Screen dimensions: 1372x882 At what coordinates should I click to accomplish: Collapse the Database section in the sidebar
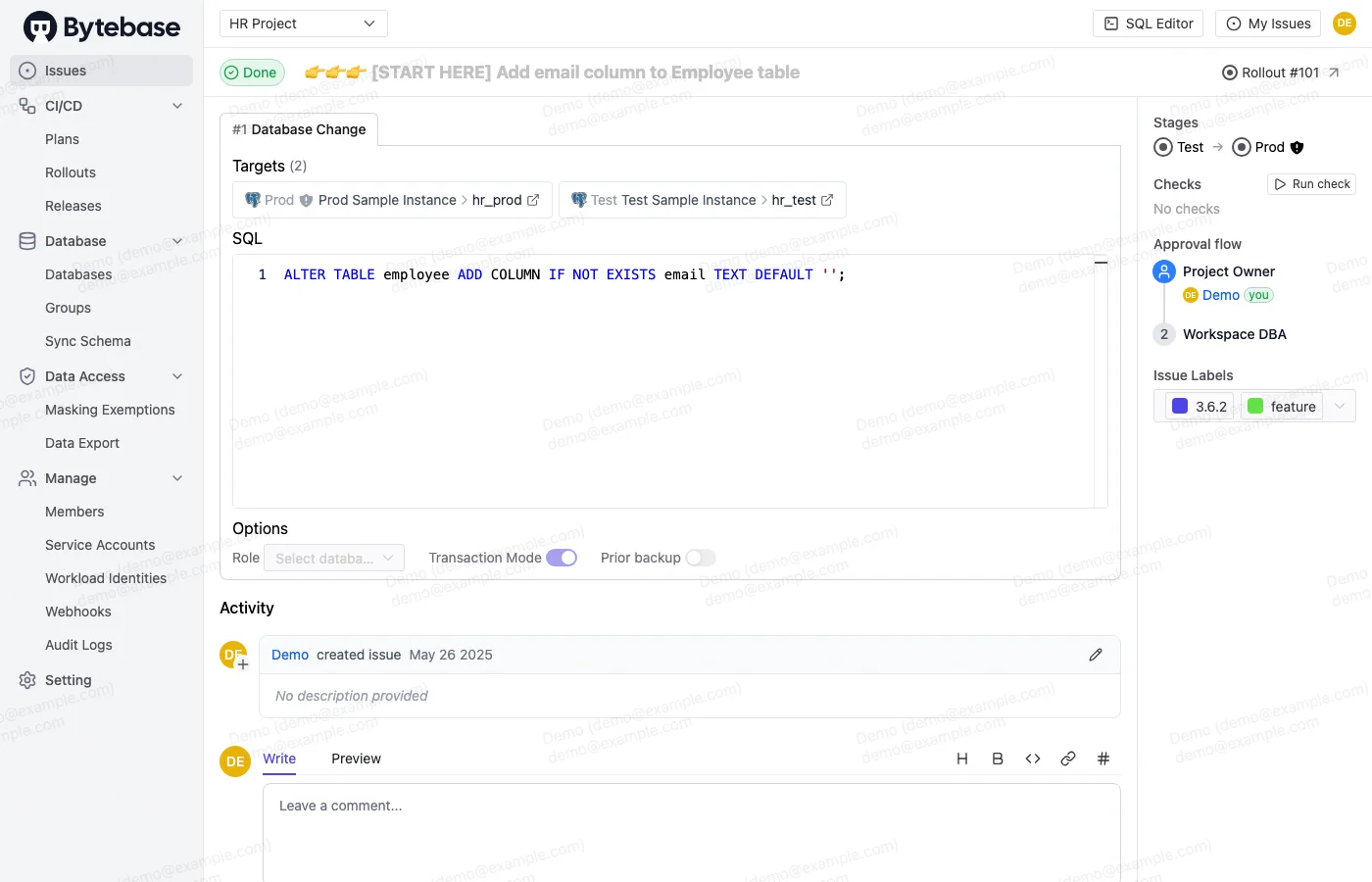[x=177, y=240]
